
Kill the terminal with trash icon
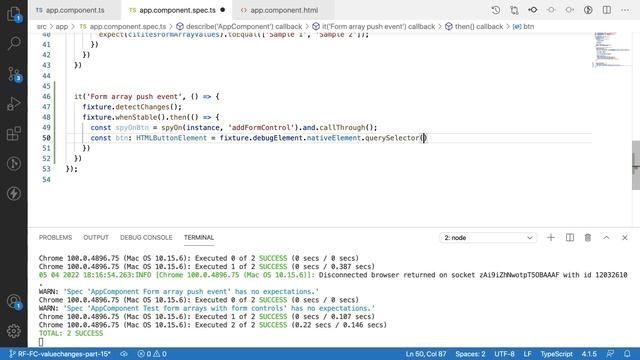pyautogui.click(x=588, y=238)
